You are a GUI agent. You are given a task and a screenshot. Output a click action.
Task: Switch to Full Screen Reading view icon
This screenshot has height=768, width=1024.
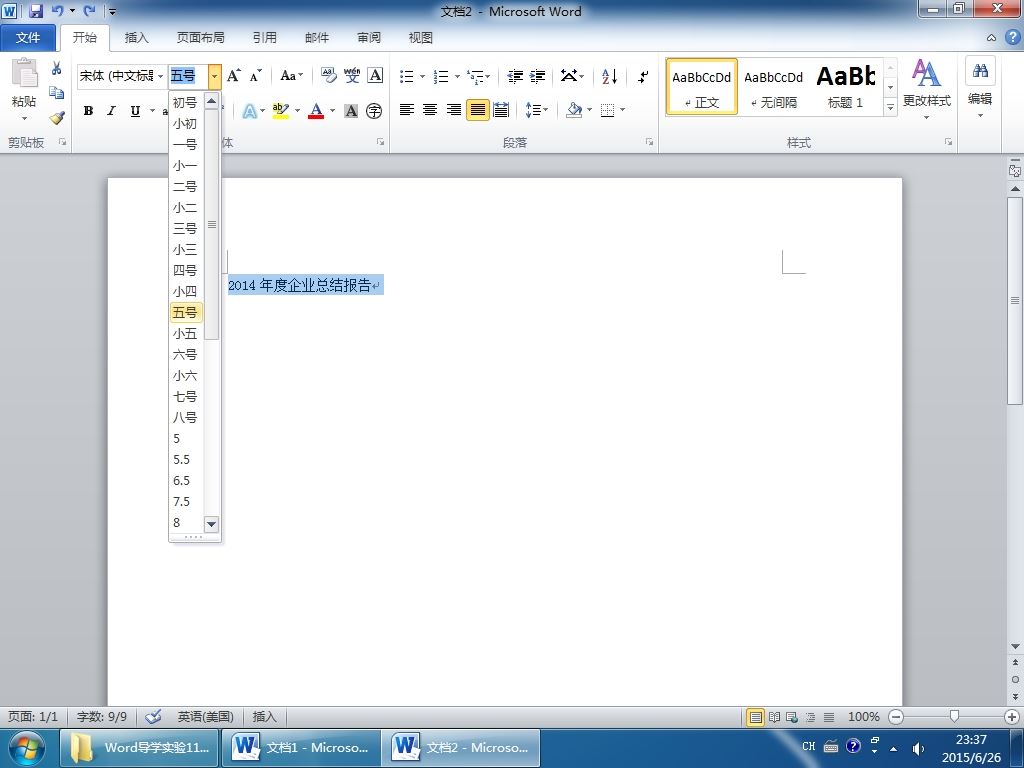pyautogui.click(x=774, y=717)
